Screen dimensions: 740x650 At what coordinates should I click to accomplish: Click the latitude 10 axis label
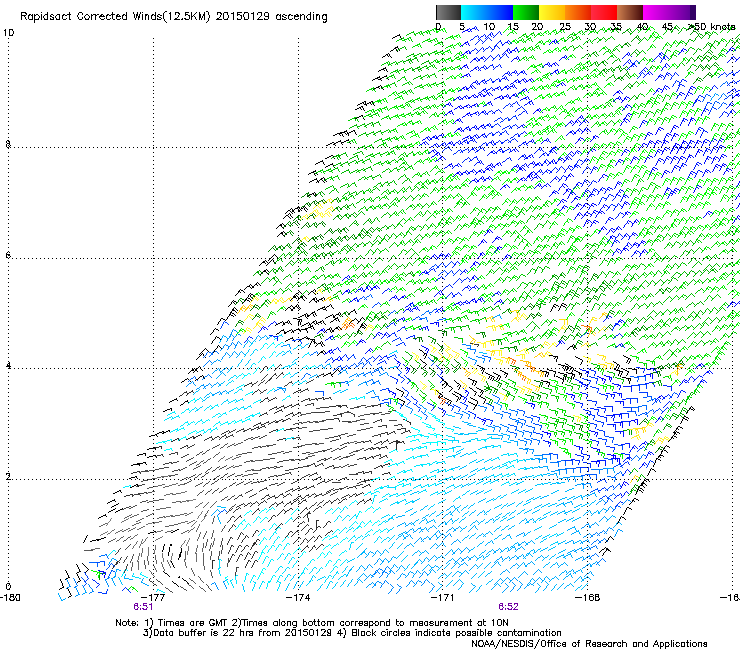tap(8, 33)
